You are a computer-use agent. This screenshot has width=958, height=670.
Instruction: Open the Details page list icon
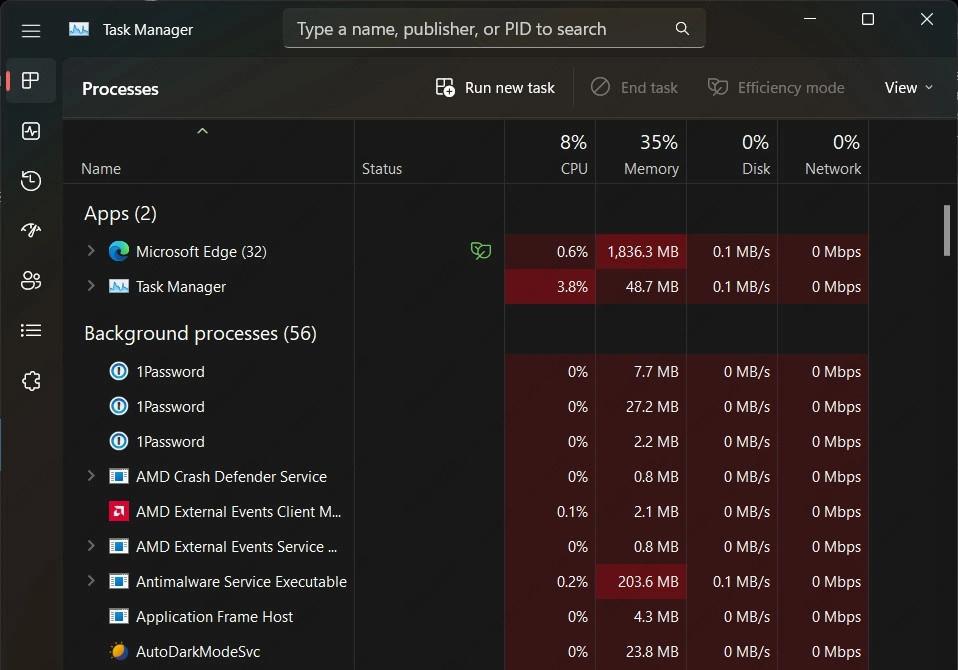pyautogui.click(x=31, y=331)
